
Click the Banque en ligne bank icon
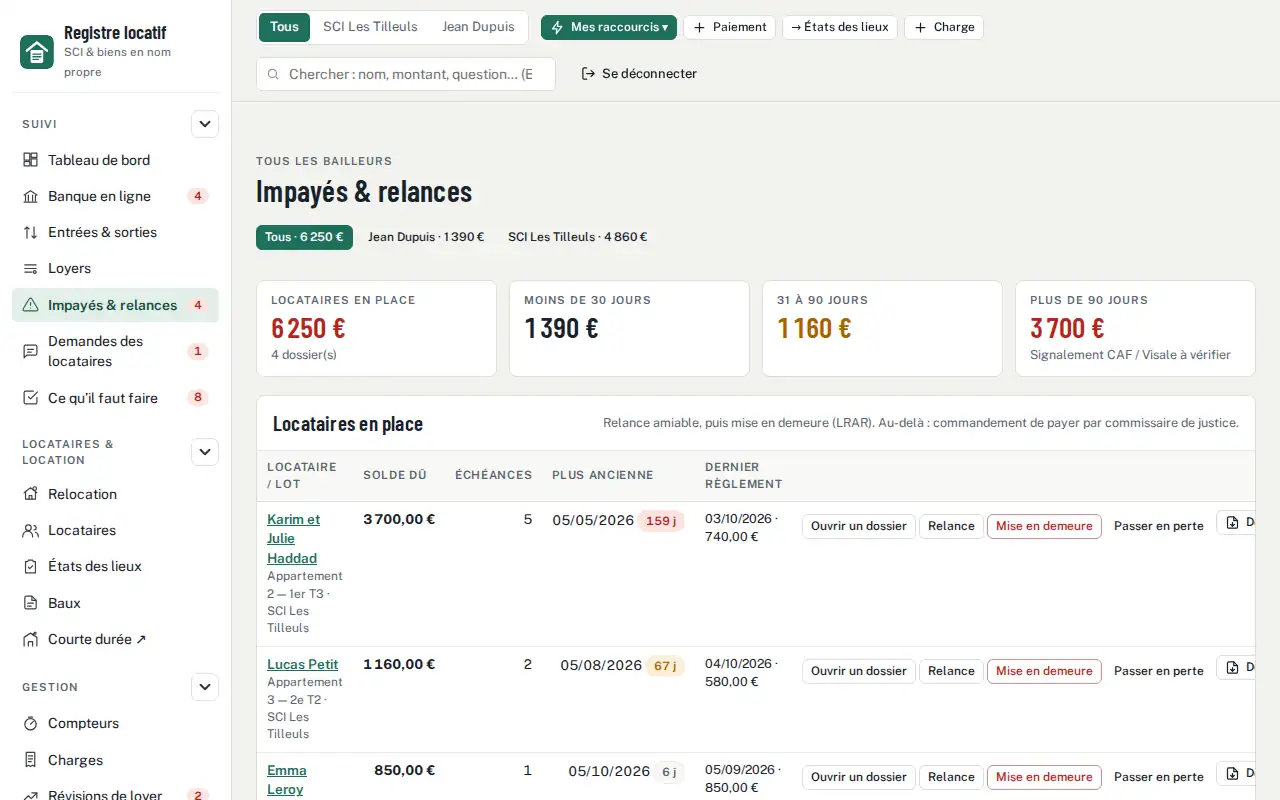tap(30, 196)
